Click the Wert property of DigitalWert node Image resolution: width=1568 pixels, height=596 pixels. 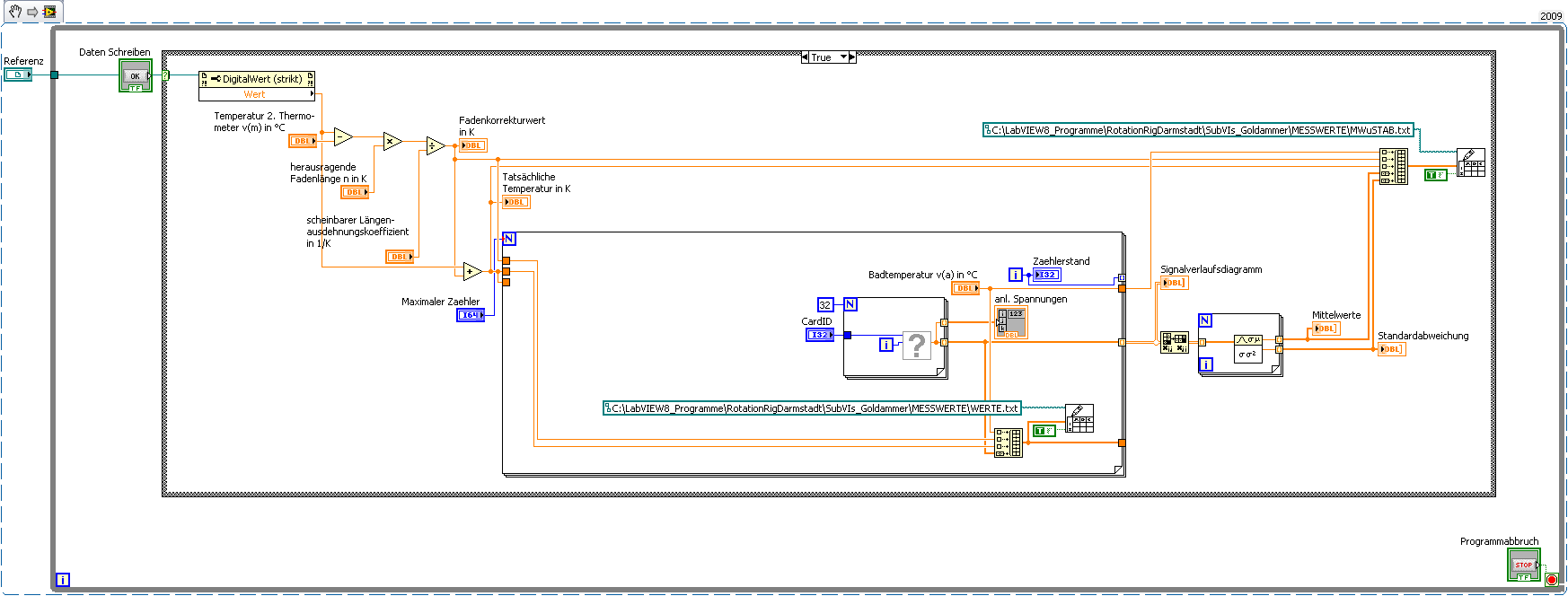tap(256, 94)
